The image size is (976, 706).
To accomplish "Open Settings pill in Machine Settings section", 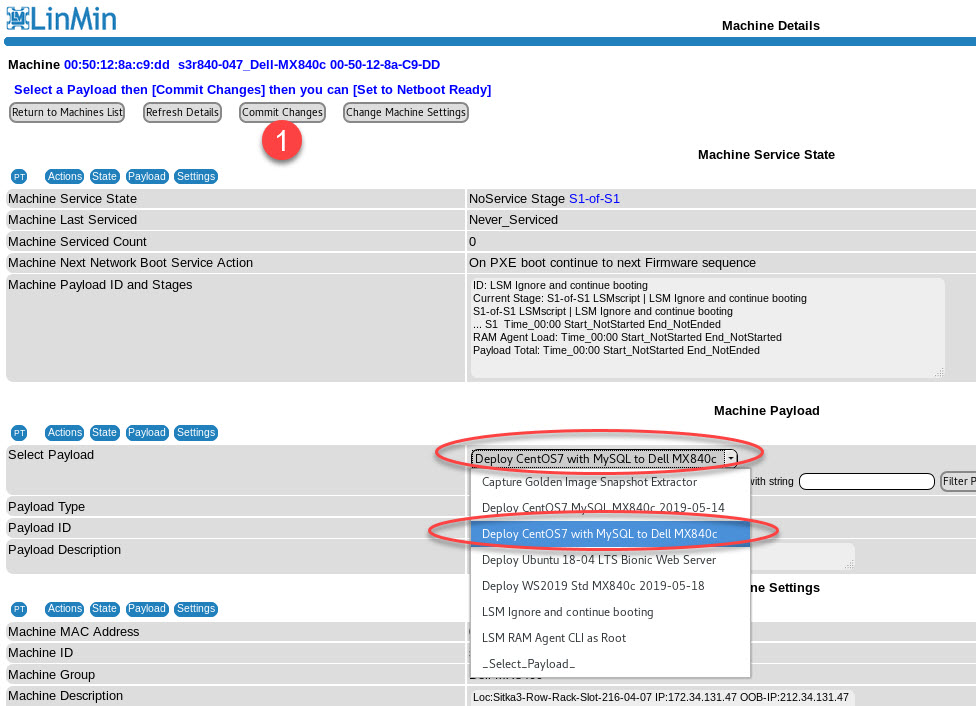I will coord(196,609).
